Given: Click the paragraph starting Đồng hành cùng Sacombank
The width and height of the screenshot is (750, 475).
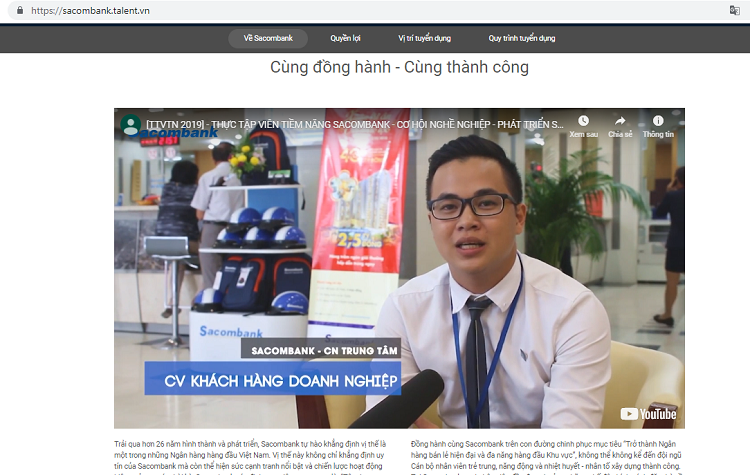Looking at the screenshot, I should click(x=546, y=458).
